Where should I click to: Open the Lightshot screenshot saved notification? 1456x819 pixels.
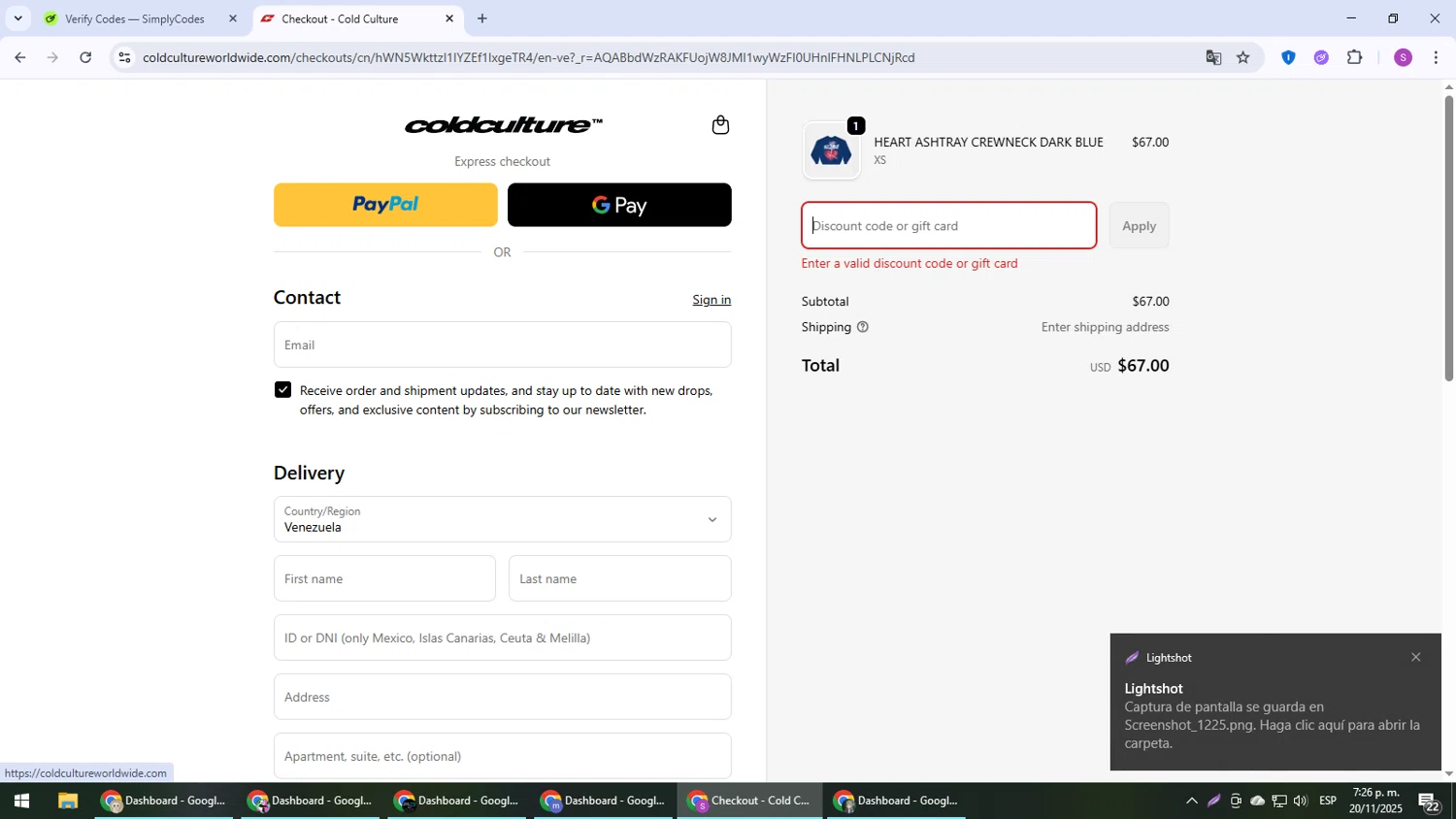pyautogui.click(x=1275, y=702)
